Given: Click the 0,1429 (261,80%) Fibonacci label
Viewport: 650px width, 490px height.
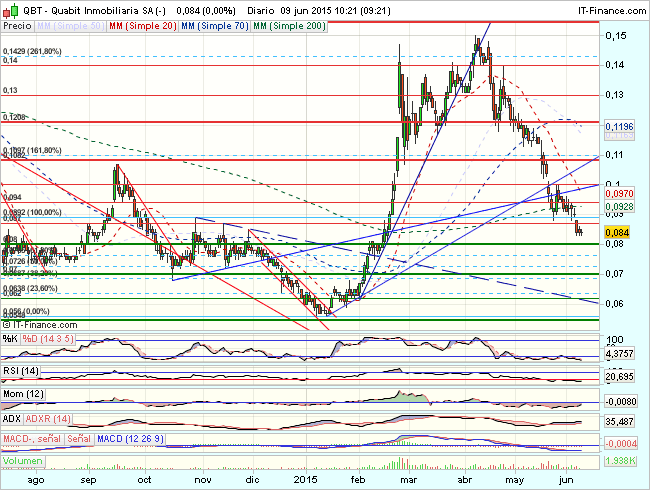Looking at the screenshot, I should pos(32,51).
